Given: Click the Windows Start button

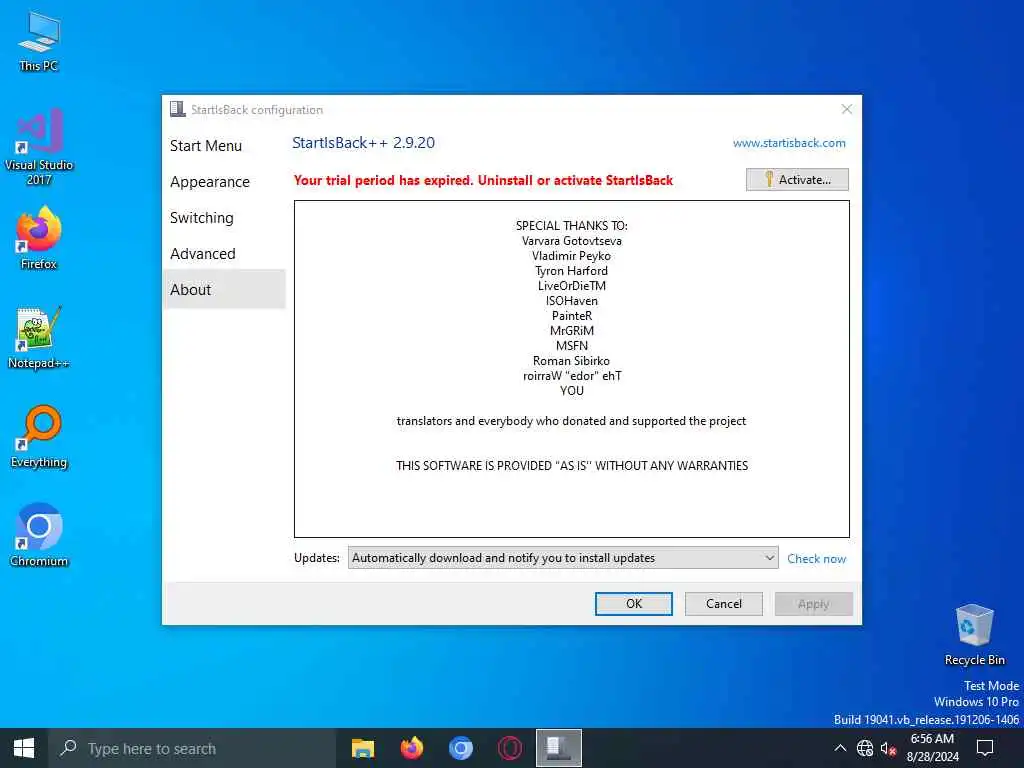Looking at the screenshot, I should [x=24, y=748].
